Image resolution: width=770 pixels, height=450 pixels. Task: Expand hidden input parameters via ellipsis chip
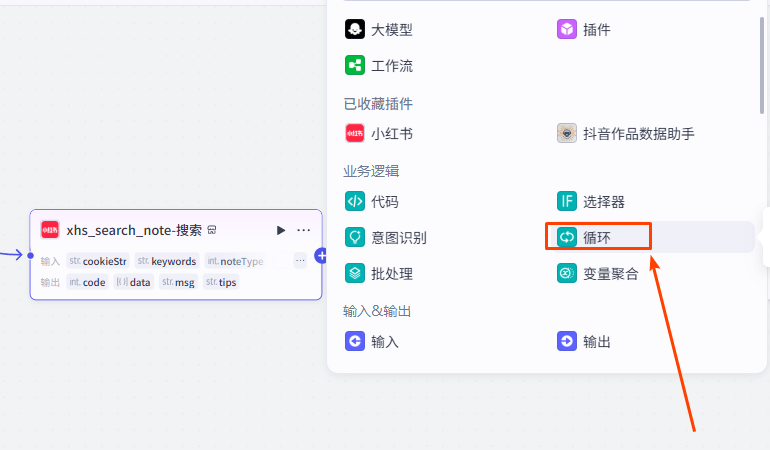click(300, 261)
